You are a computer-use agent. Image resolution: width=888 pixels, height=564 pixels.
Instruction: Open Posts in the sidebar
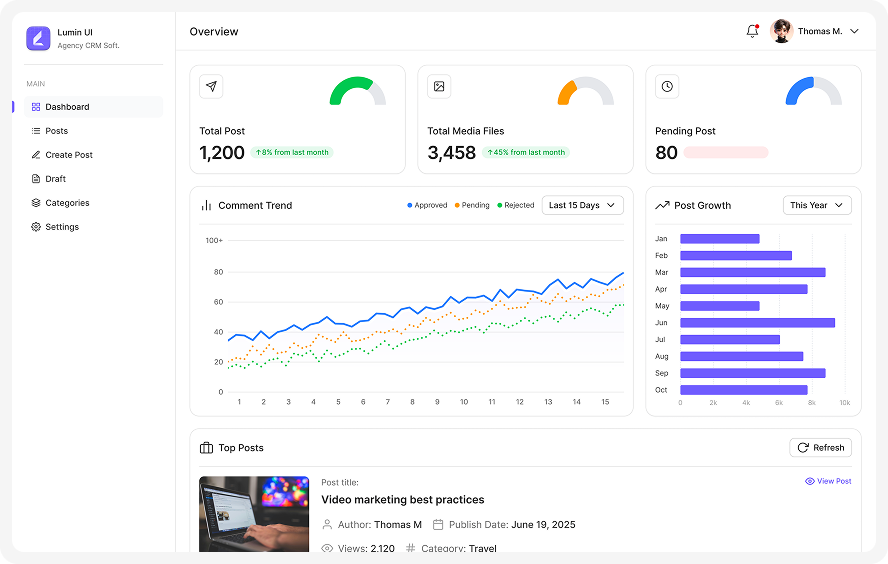point(56,131)
